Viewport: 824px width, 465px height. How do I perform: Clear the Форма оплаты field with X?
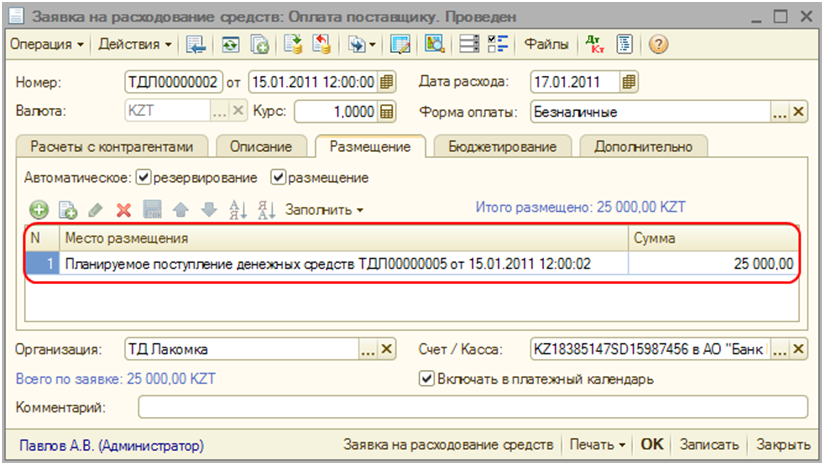point(798,111)
